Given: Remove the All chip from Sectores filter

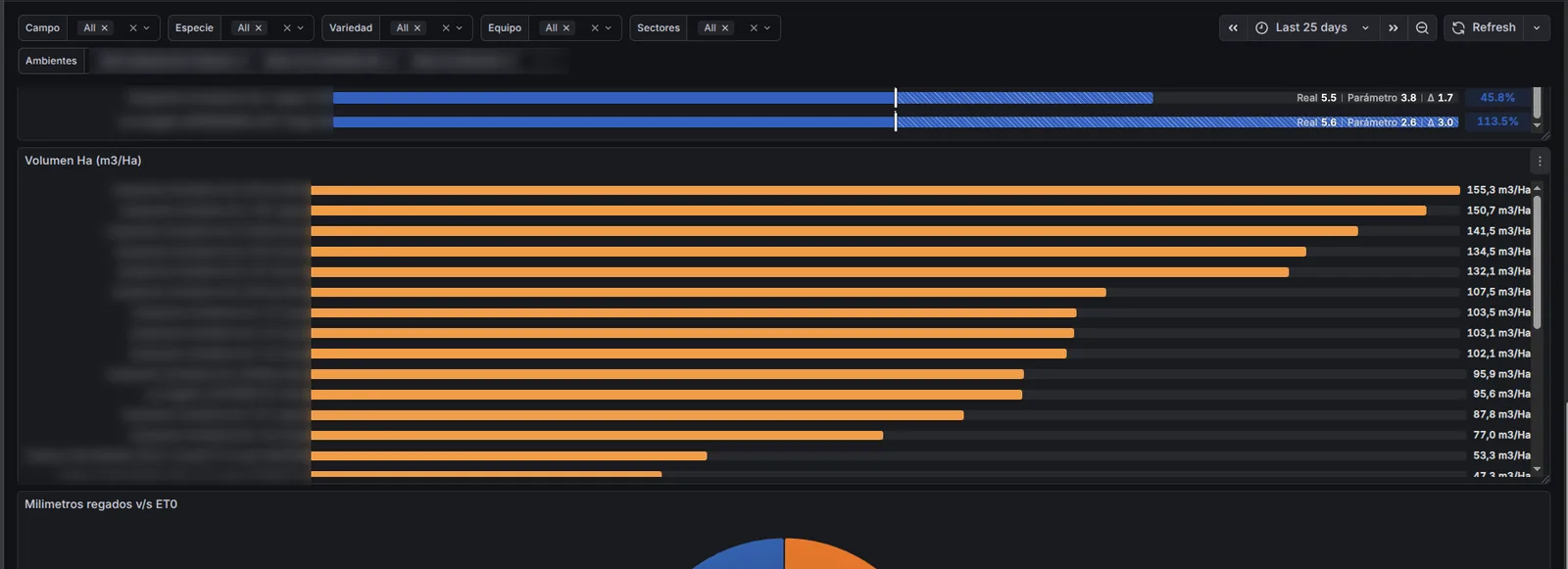Looking at the screenshot, I should (x=725, y=28).
